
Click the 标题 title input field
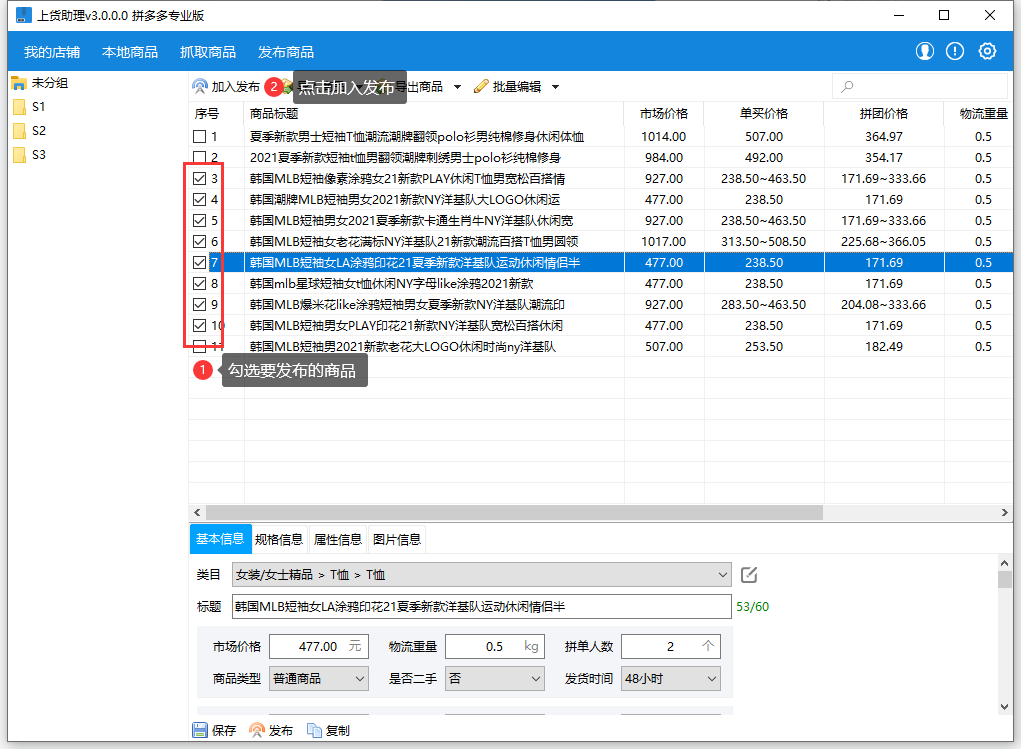pyautogui.click(x=481, y=606)
